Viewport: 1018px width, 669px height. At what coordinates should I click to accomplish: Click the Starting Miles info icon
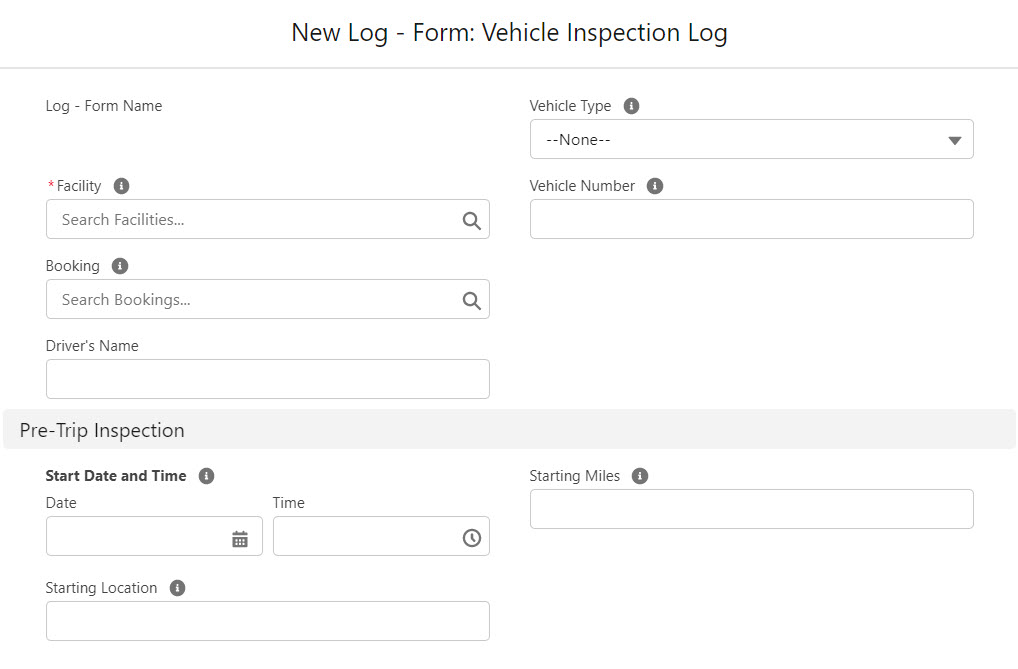click(x=640, y=476)
